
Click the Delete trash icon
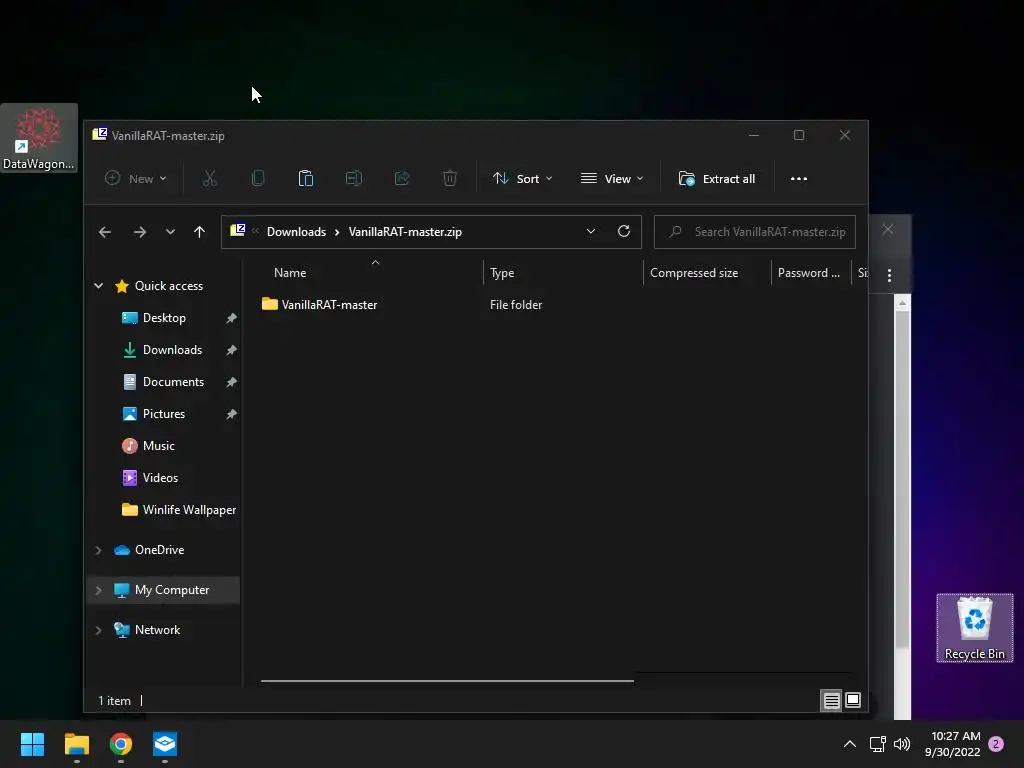[449, 178]
